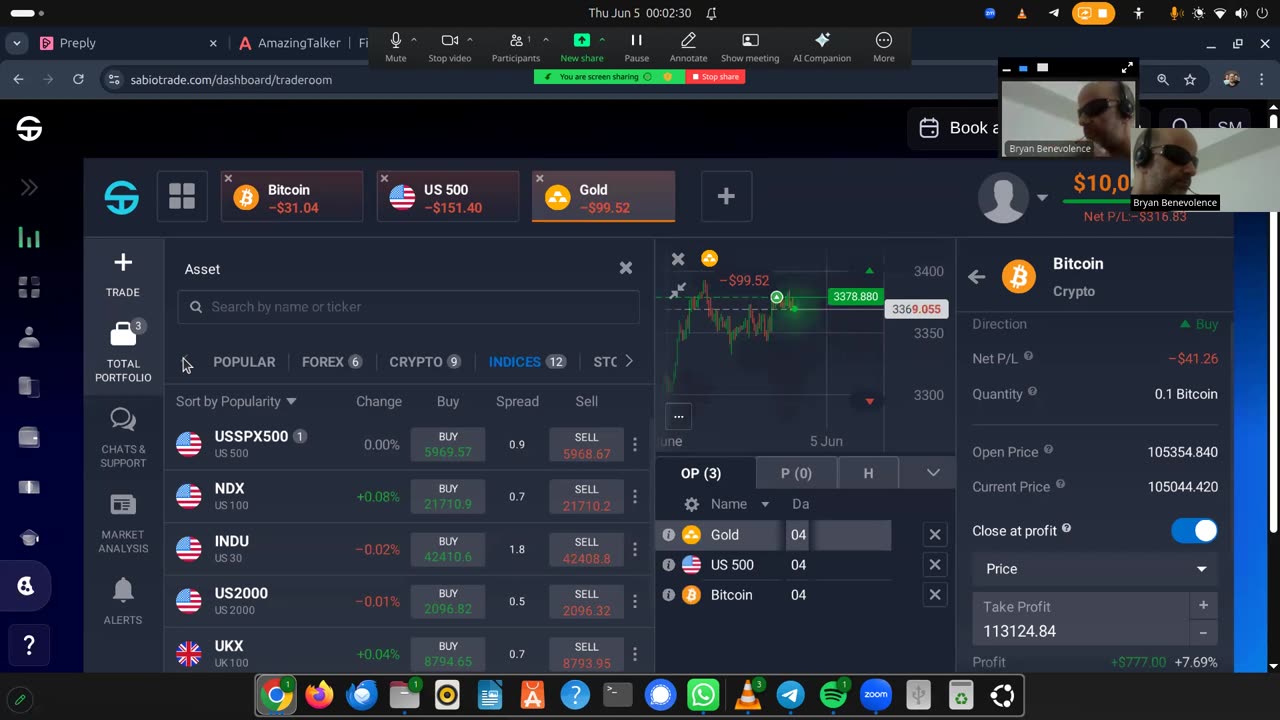Show info for the Gold position
1280x720 pixels.
(669, 535)
